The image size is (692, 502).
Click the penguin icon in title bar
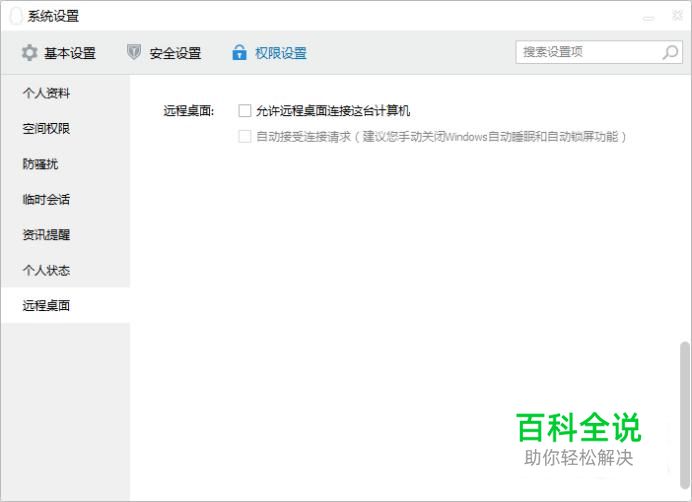[x=16, y=16]
